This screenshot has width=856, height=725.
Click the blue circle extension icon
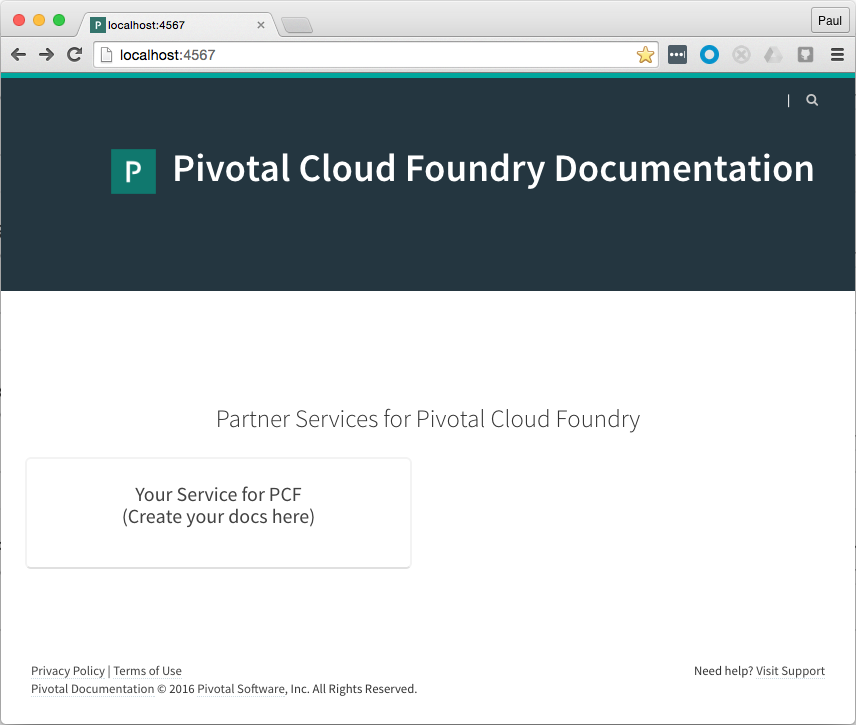pyautogui.click(x=709, y=55)
